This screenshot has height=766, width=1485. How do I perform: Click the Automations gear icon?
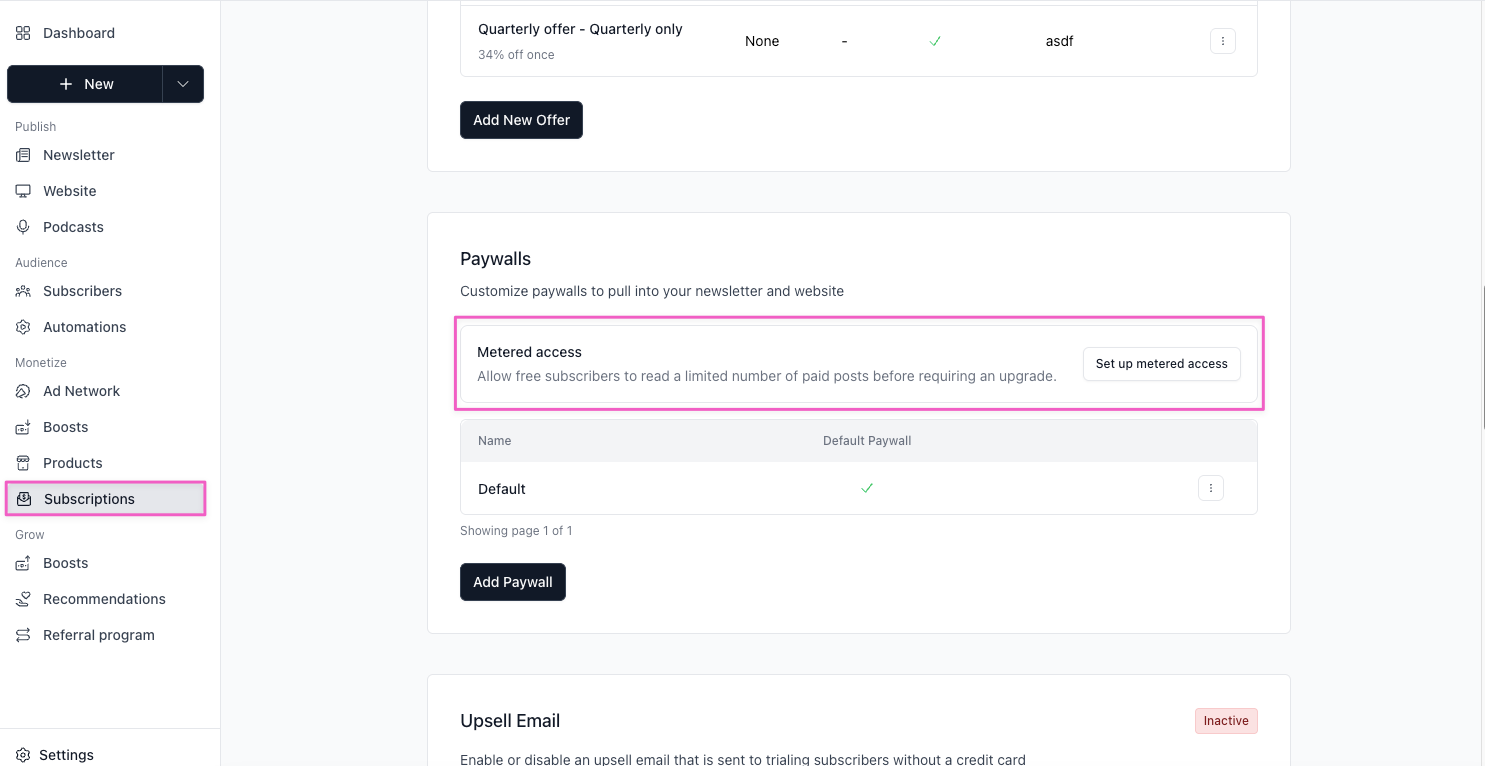click(23, 327)
